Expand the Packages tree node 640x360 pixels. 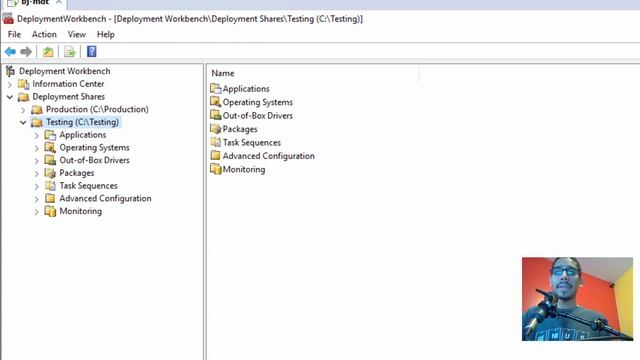(37, 173)
